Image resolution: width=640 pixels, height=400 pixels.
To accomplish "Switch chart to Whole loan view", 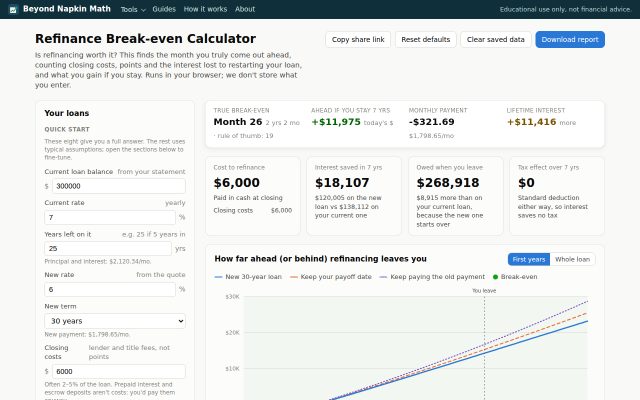I will click(572, 260).
